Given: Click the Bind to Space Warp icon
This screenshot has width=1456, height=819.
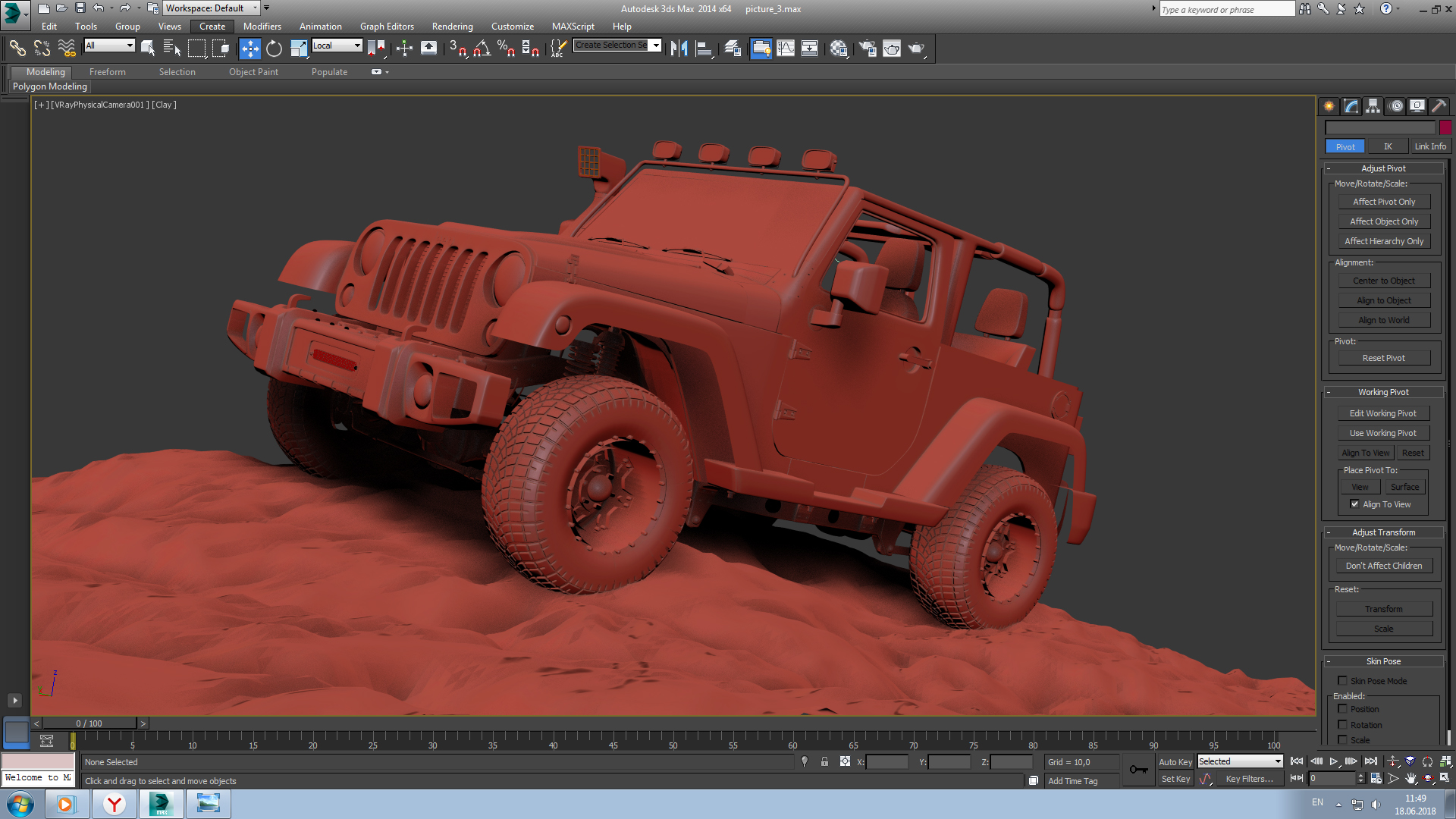Looking at the screenshot, I should (67, 49).
